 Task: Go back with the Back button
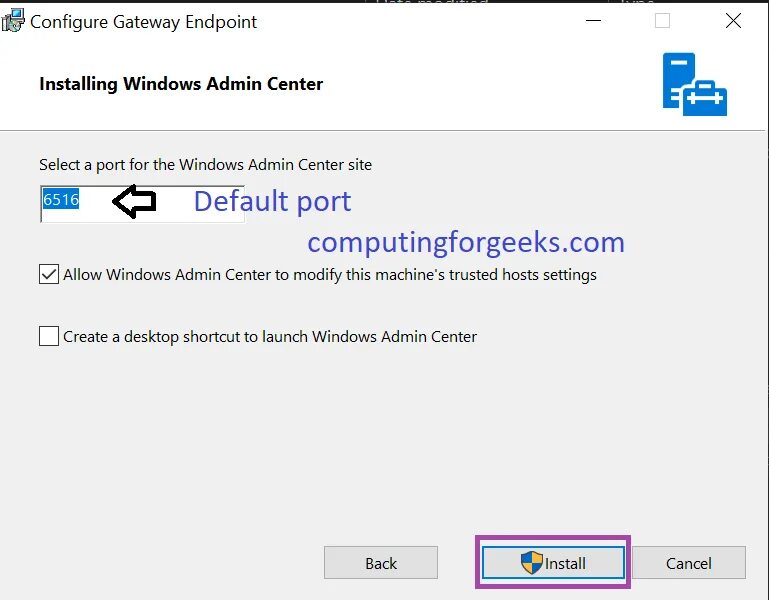[x=381, y=563]
